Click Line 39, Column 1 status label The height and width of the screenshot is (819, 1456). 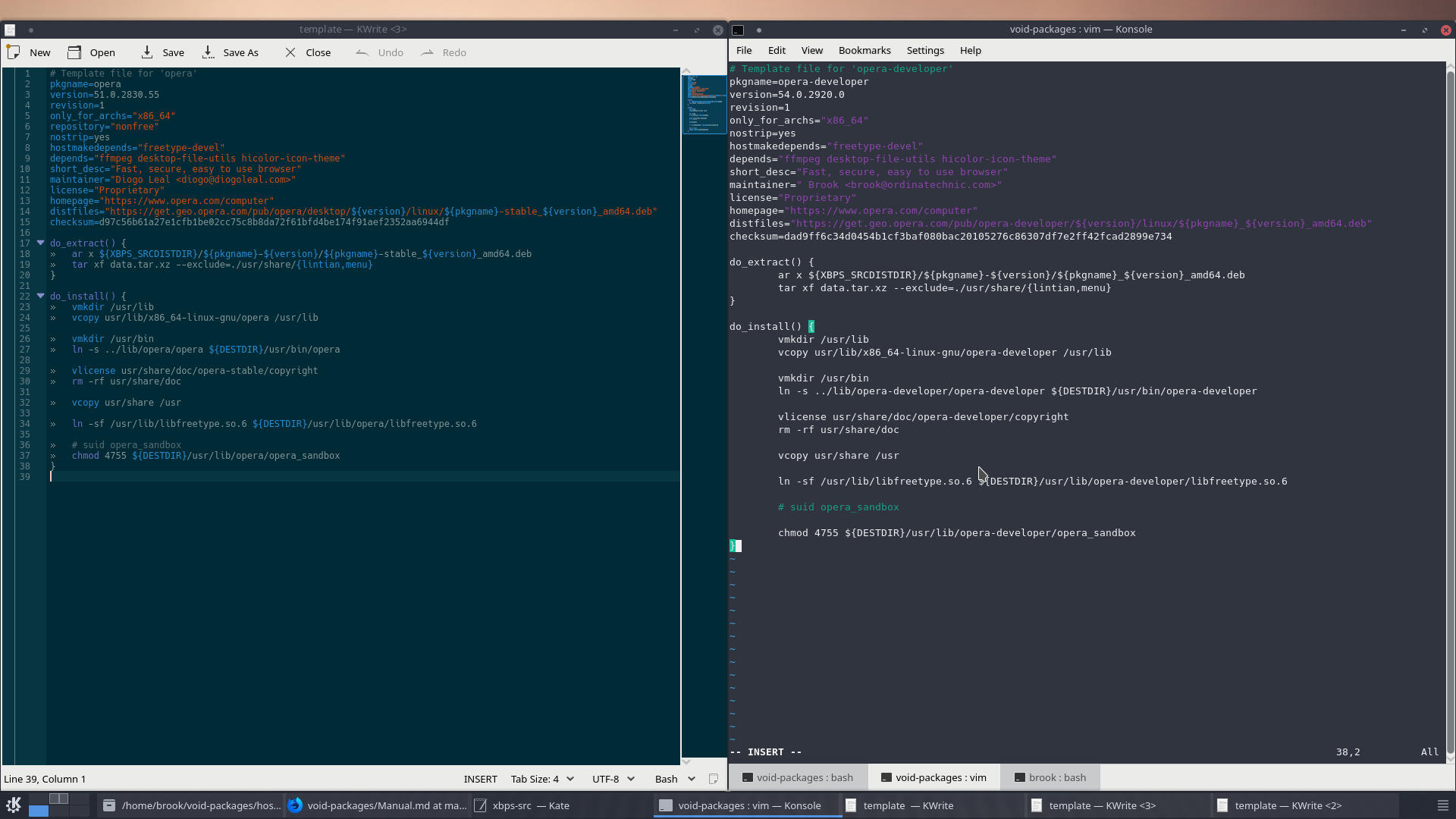pos(45,779)
